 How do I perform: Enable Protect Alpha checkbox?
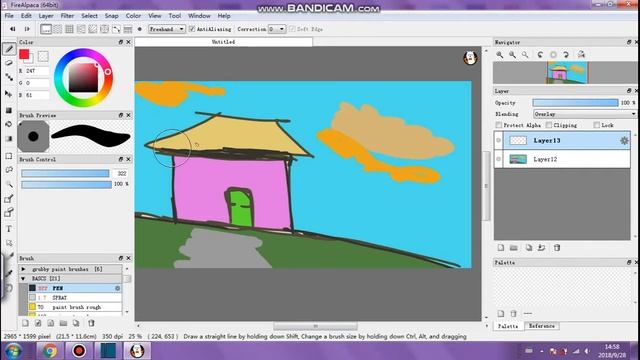pyautogui.click(x=498, y=125)
